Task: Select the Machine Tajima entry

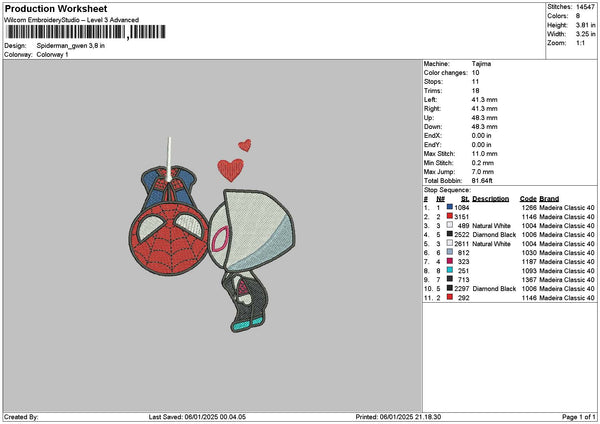Action: pos(480,63)
